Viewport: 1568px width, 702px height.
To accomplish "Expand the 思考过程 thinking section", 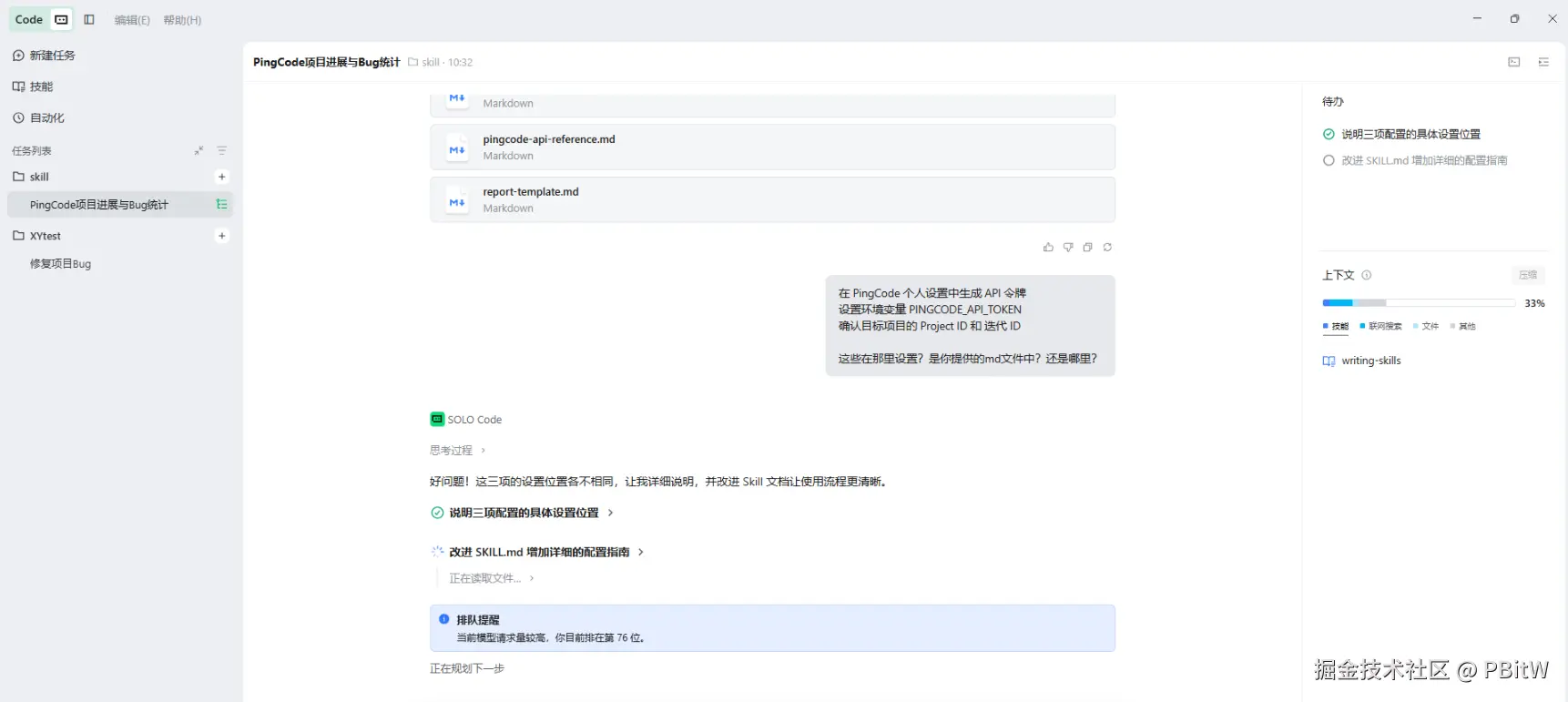I will coord(458,451).
